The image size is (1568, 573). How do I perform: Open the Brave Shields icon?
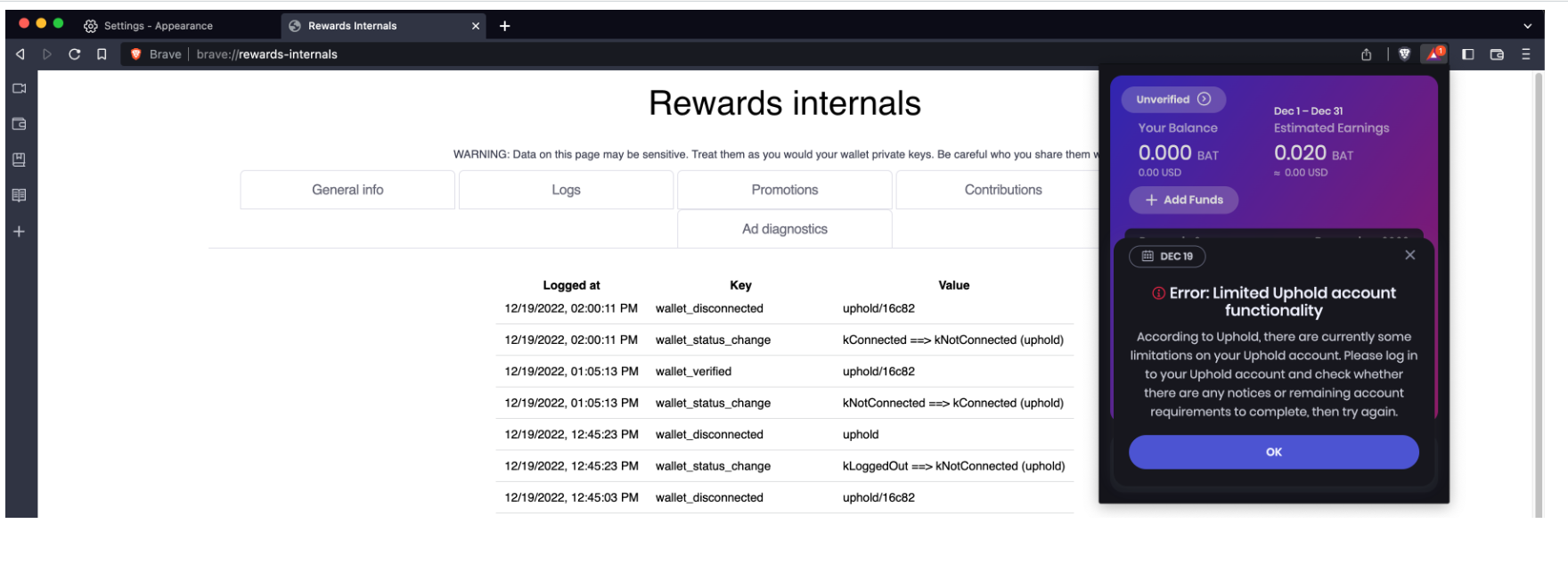[1405, 54]
